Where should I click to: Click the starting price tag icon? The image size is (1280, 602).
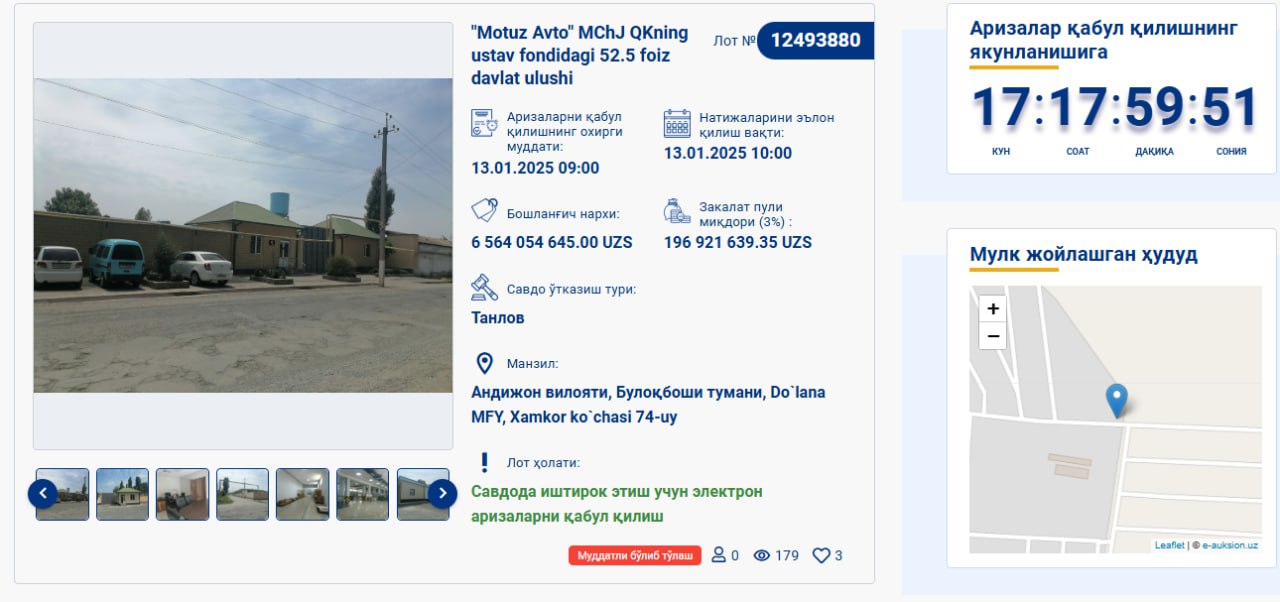tap(485, 211)
